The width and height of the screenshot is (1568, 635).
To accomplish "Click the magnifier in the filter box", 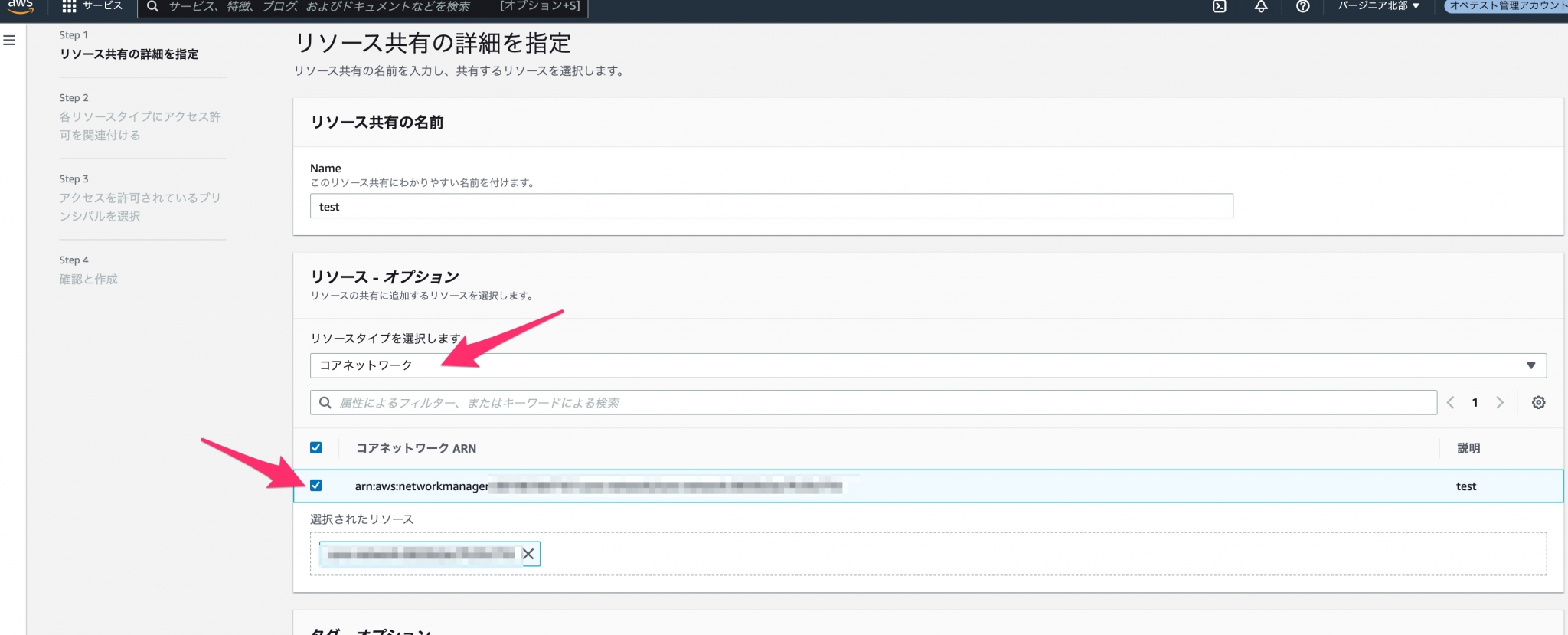I will (325, 403).
